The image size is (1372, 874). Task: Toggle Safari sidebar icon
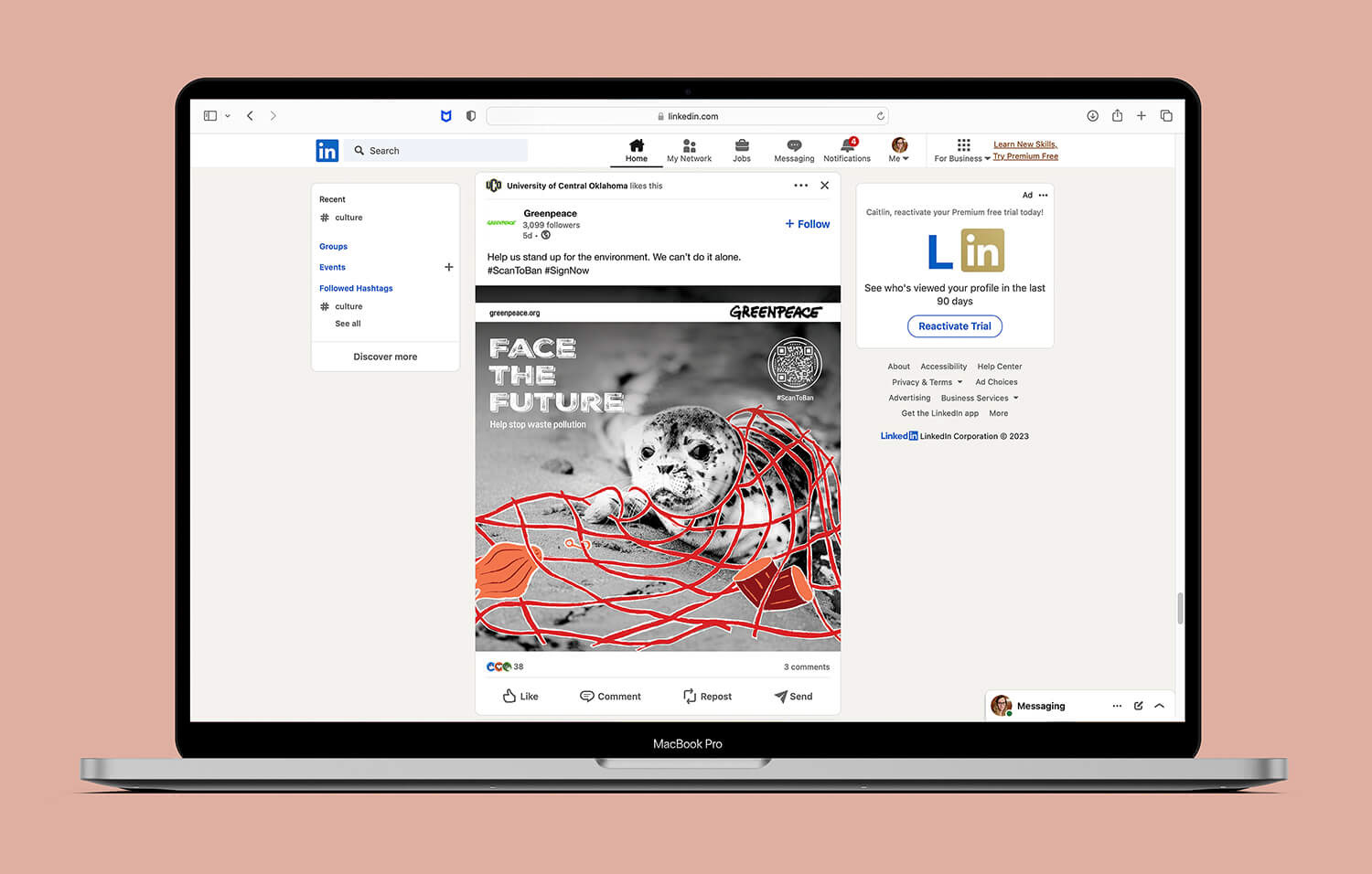[x=210, y=116]
